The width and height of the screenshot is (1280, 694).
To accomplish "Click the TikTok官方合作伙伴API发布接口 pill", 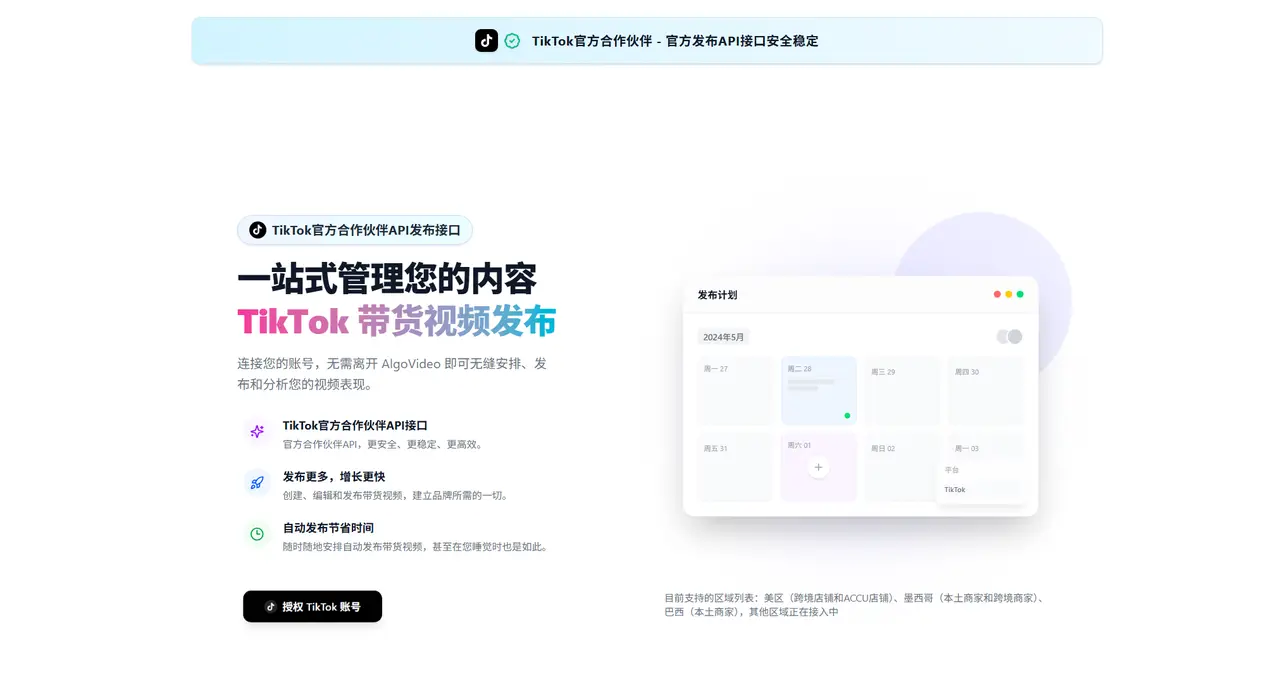I will (x=355, y=230).
